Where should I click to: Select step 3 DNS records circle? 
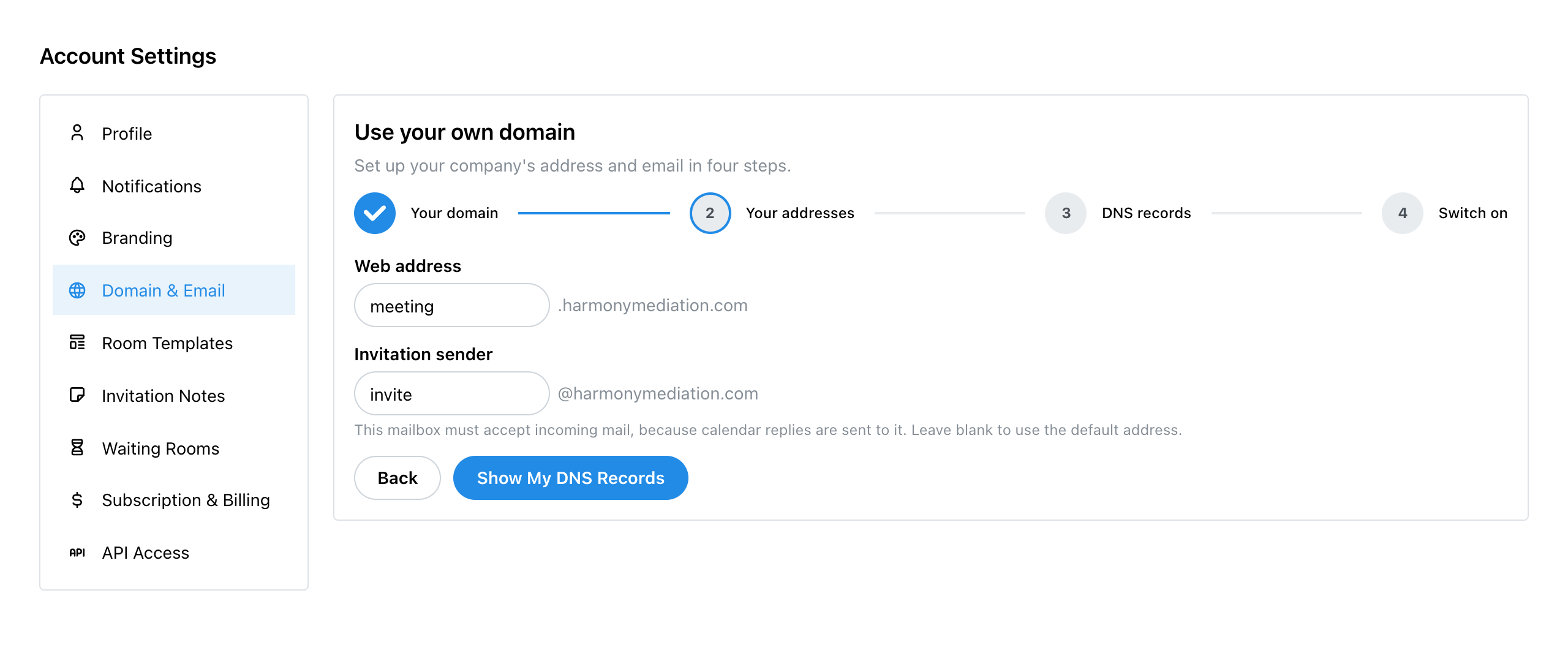click(x=1066, y=213)
